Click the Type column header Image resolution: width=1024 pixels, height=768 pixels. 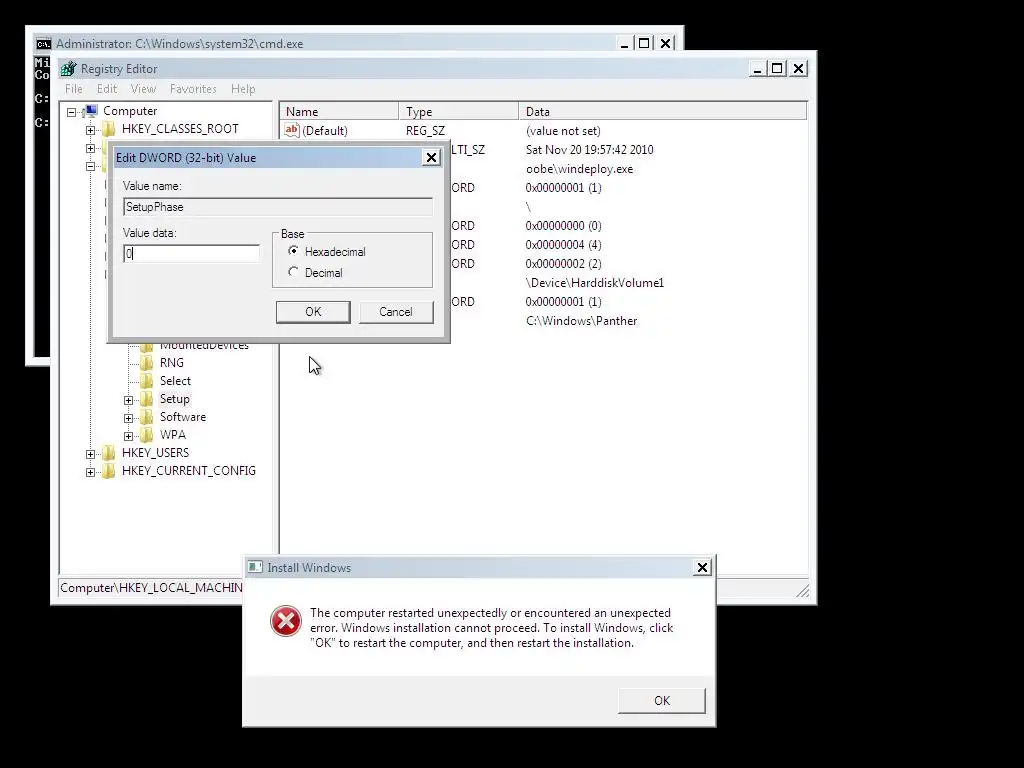[x=458, y=112]
